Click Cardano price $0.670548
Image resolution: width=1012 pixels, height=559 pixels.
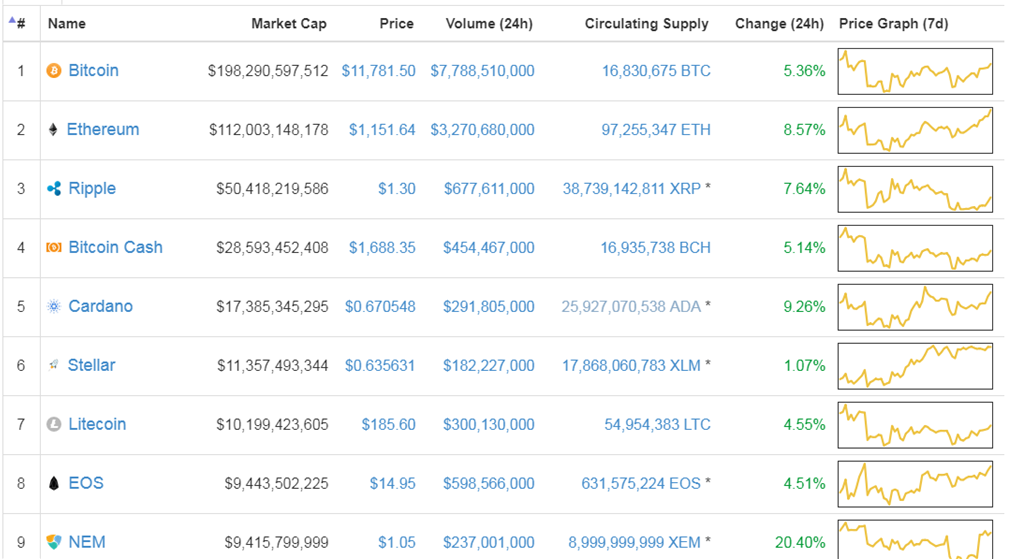tap(380, 307)
